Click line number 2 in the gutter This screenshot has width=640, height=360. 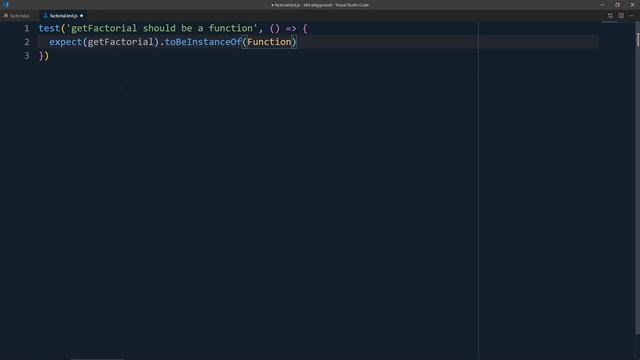pos(27,42)
